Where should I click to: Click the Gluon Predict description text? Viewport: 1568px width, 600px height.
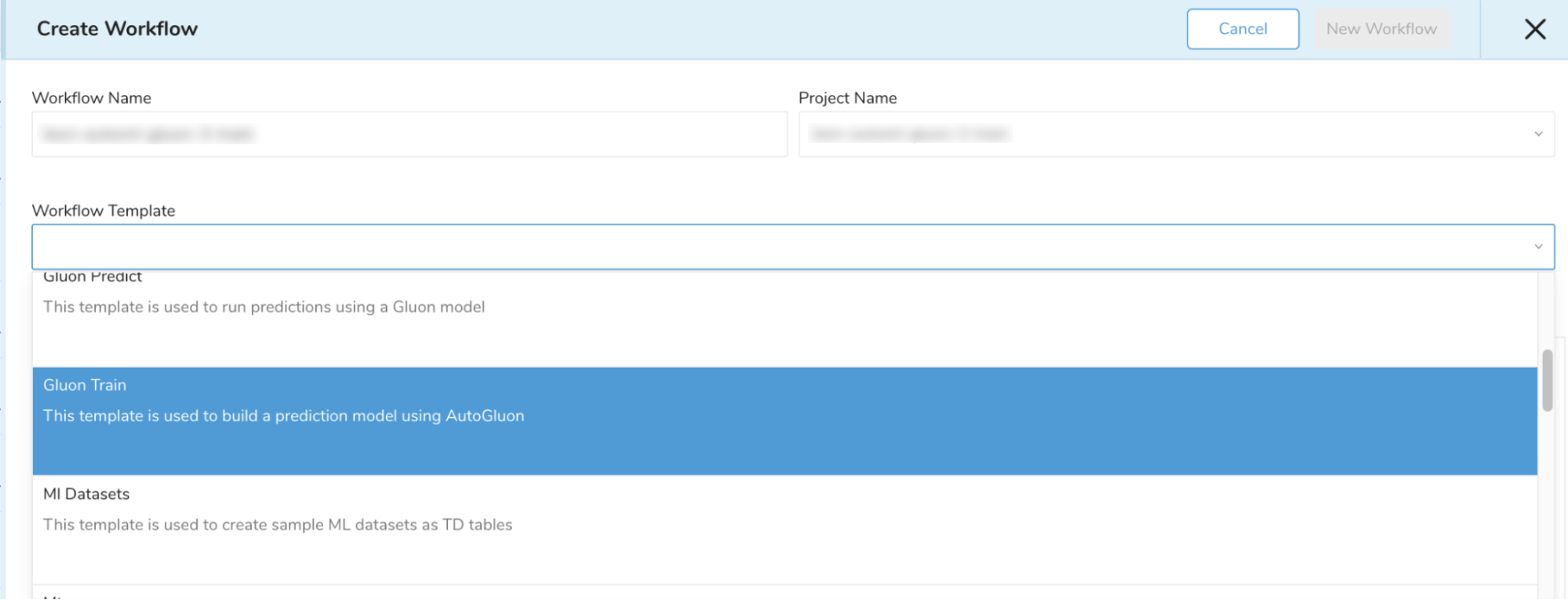click(x=264, y=307)
